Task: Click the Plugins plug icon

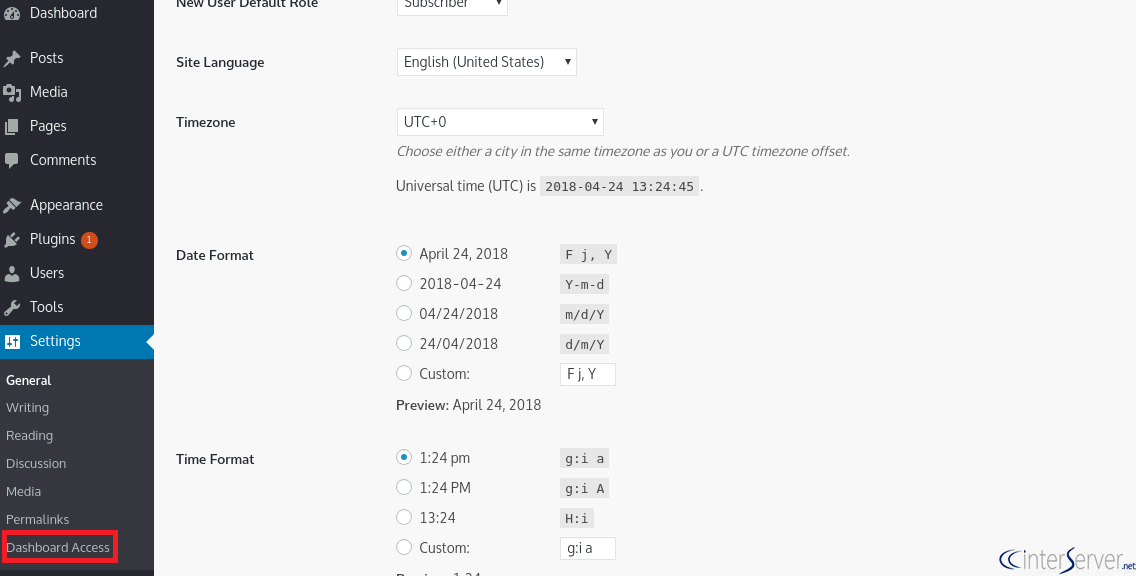Action: point(12,240)
